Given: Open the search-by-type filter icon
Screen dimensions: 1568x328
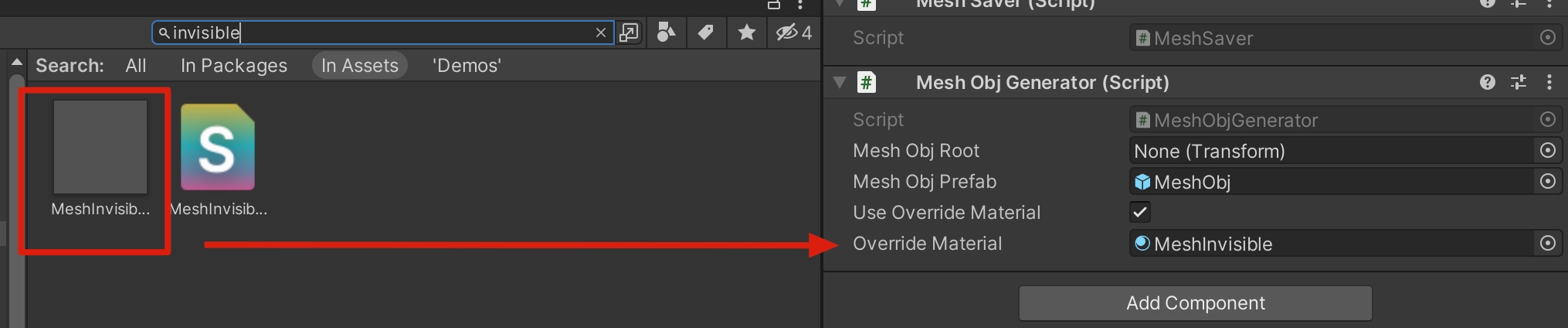Looking at the screenshot, I should pos(665,32).
